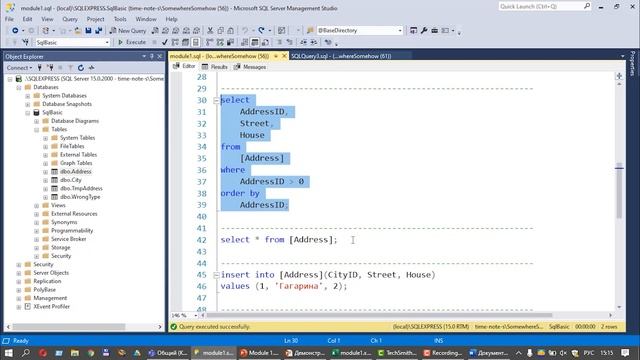Viewport: 640px width, 360px height.
Task: Click the Database Engine Query icon
Action: (155, 31)
